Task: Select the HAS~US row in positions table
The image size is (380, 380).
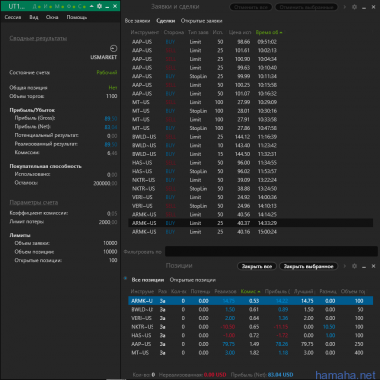Action: click(x=250, y=336)
